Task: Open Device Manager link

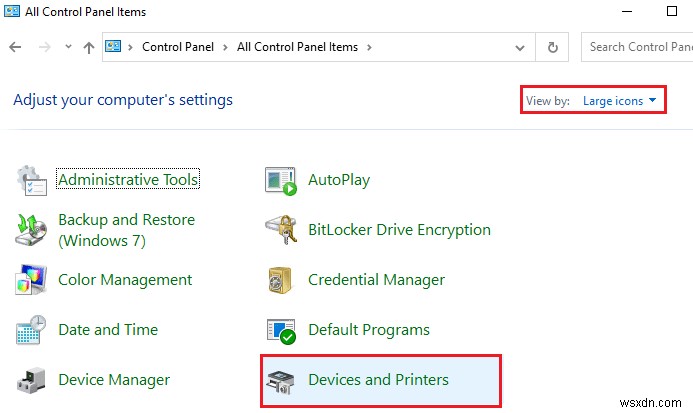Action: coord(114,380)
